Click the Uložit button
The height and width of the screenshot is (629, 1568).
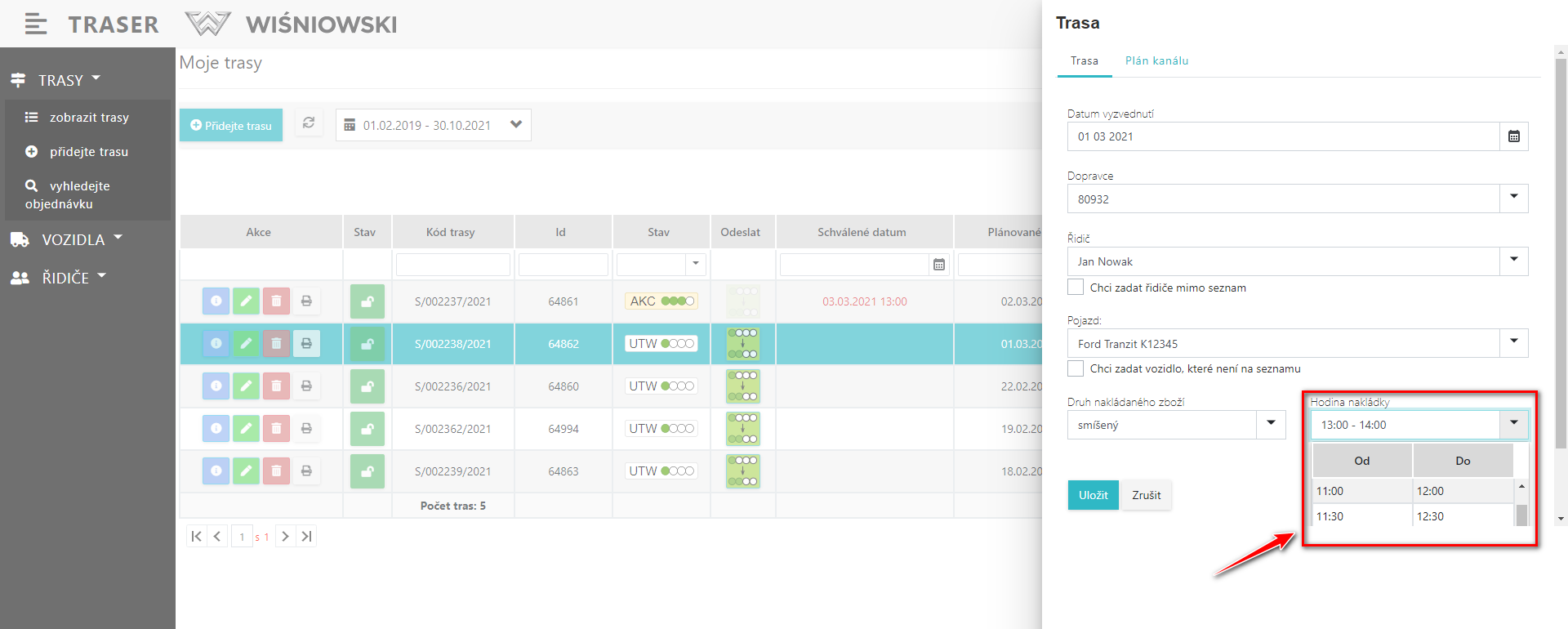tap(1093, 495)
